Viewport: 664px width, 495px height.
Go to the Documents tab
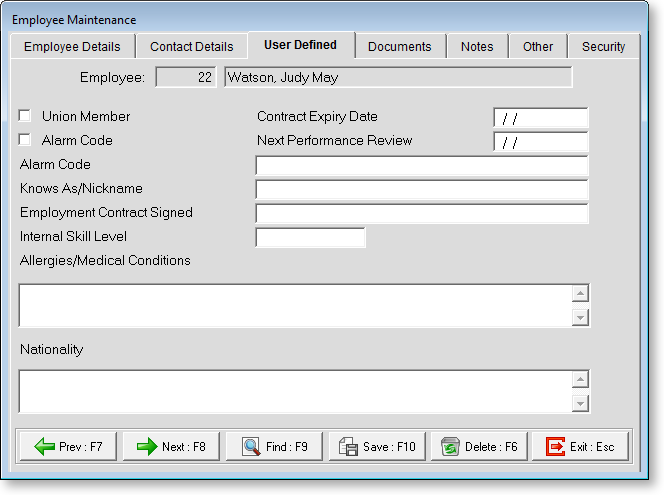[399, 47]
